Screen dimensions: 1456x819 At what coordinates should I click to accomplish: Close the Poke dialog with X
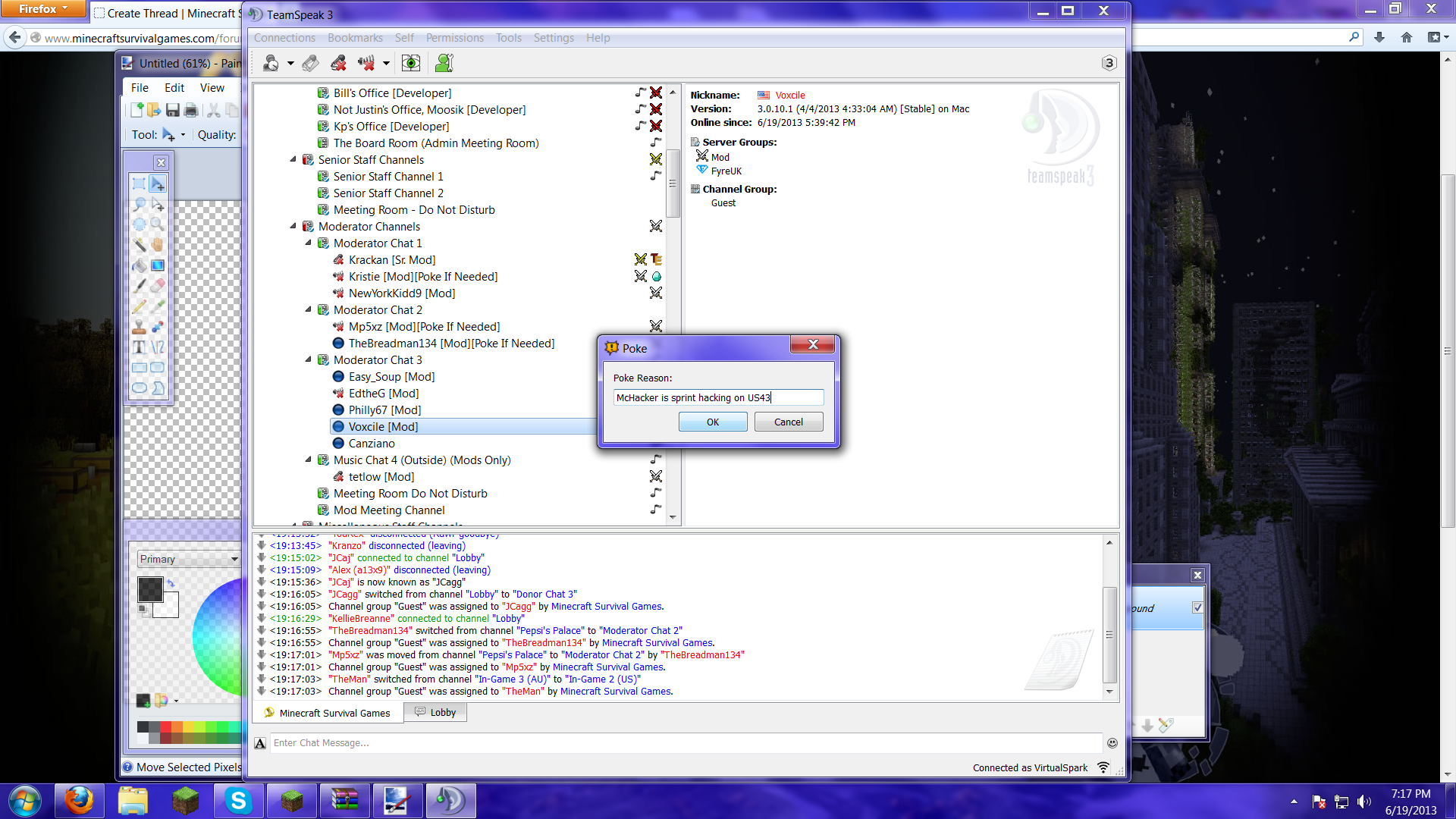click(812, 345)
